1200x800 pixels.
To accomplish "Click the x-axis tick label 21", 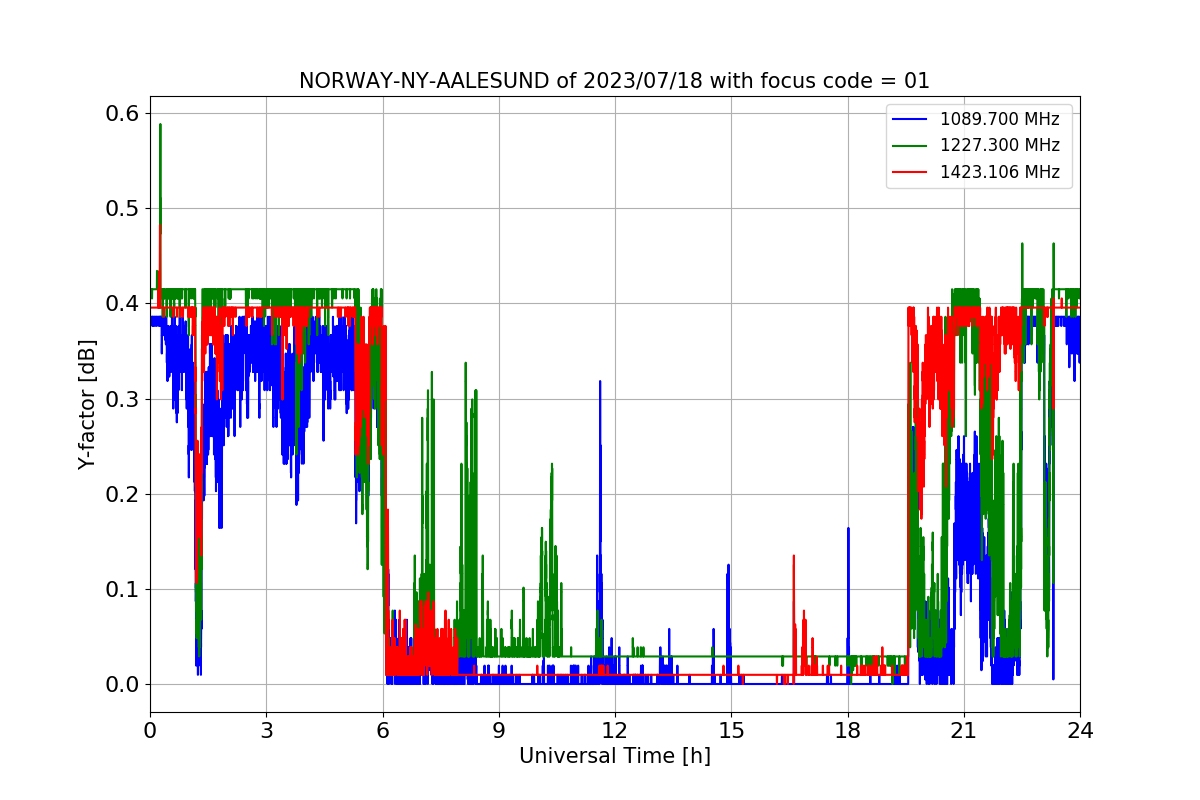I will click(964, 729).
